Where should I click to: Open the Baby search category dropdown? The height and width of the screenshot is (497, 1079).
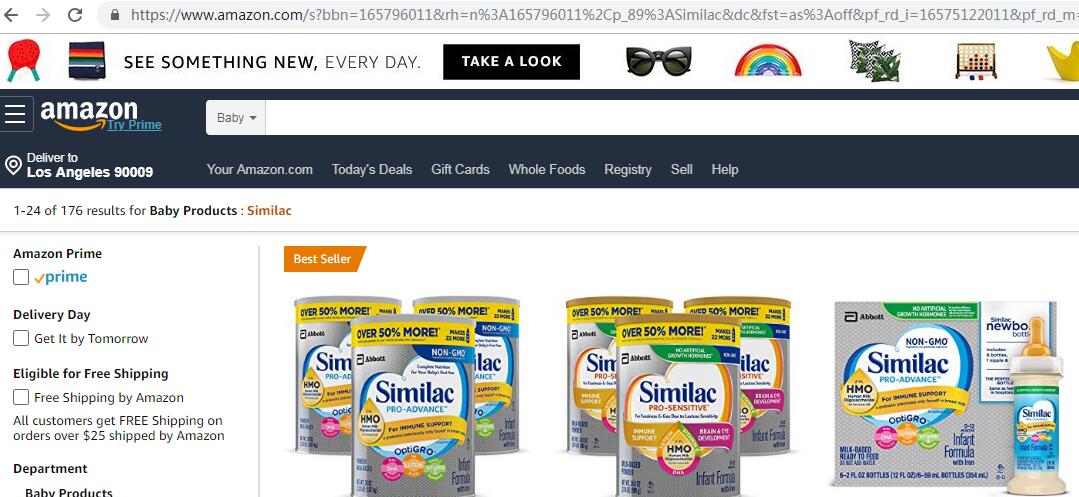pos(236,118)
